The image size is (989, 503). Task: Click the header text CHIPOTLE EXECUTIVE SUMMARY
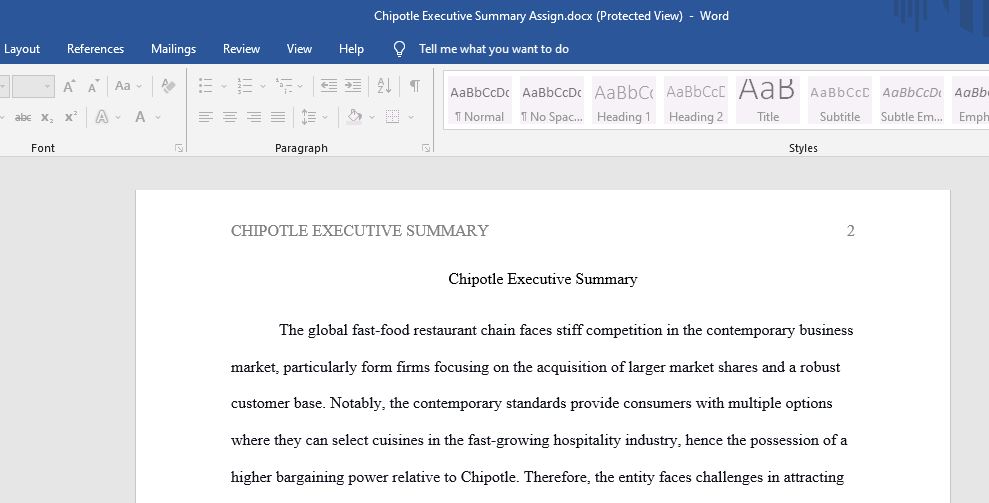pyautogui.click(x=360, y=231)
